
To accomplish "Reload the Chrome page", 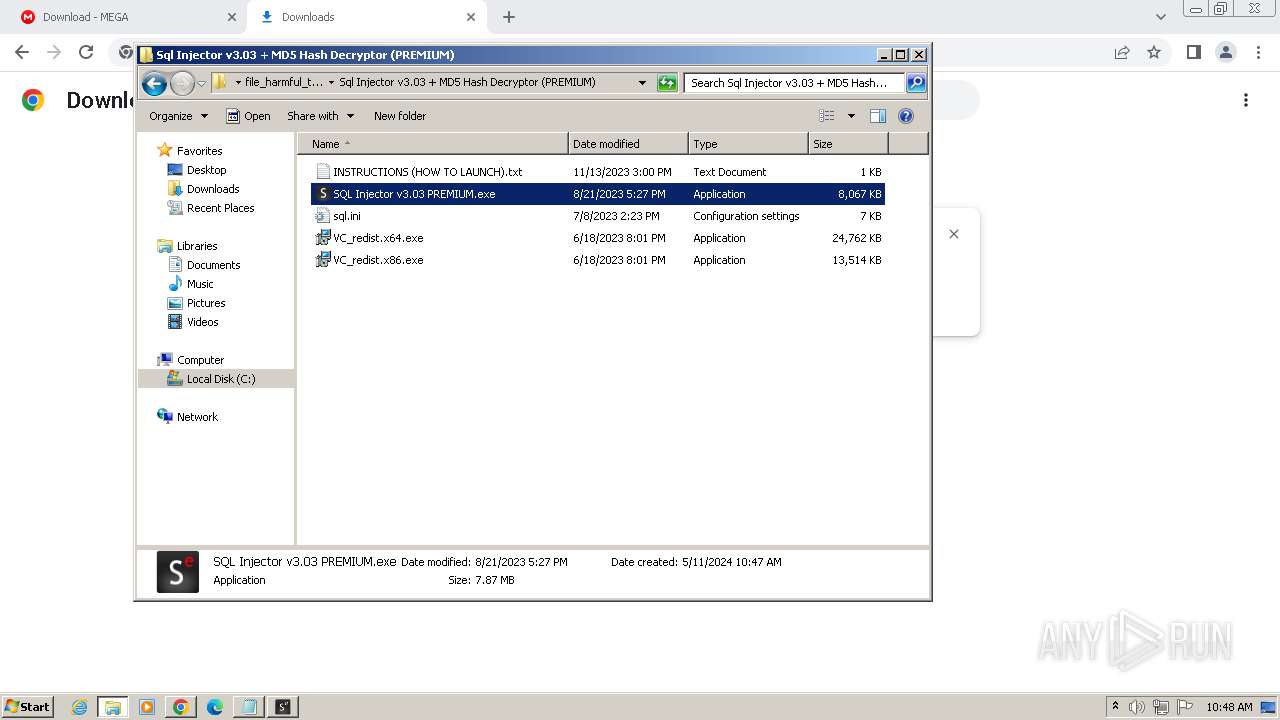I will coord(86,52).
